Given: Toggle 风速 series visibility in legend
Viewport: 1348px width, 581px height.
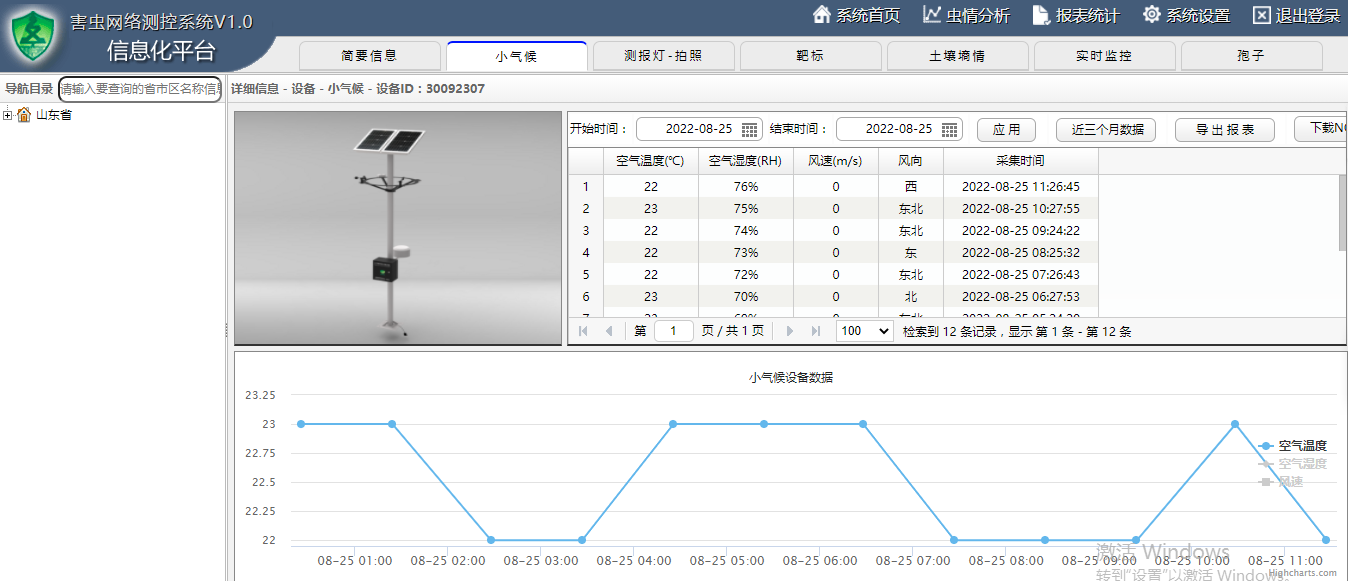Looking at the screenshot, I should pyautogui.click(x=1290, y=481).
